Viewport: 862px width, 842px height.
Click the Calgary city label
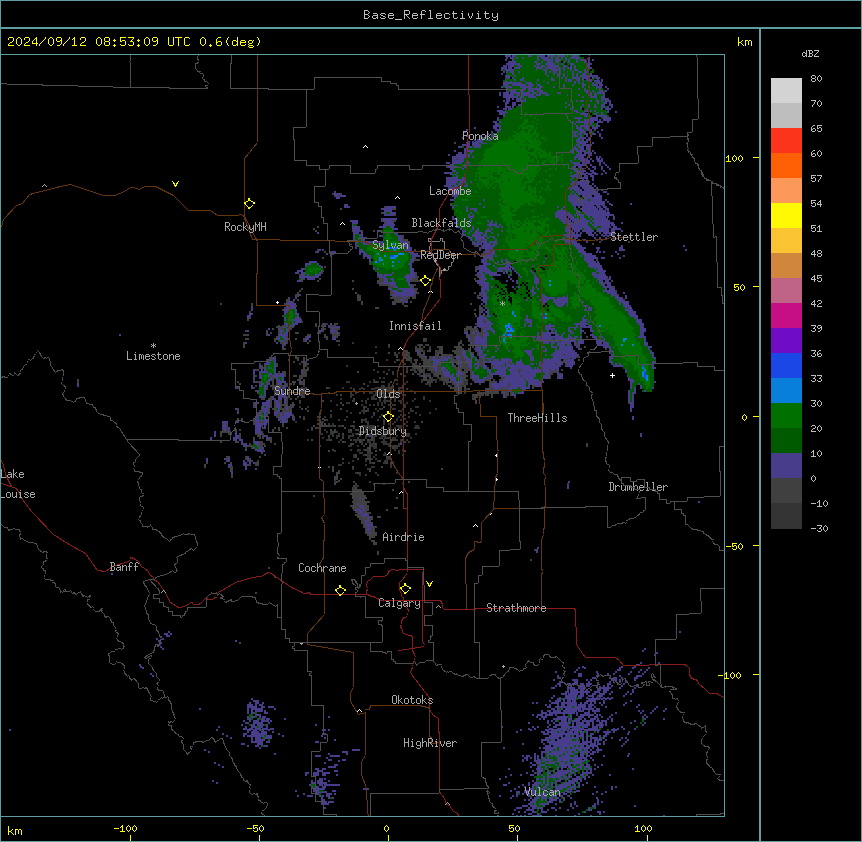pyautogui.click(x=399, y=603)
